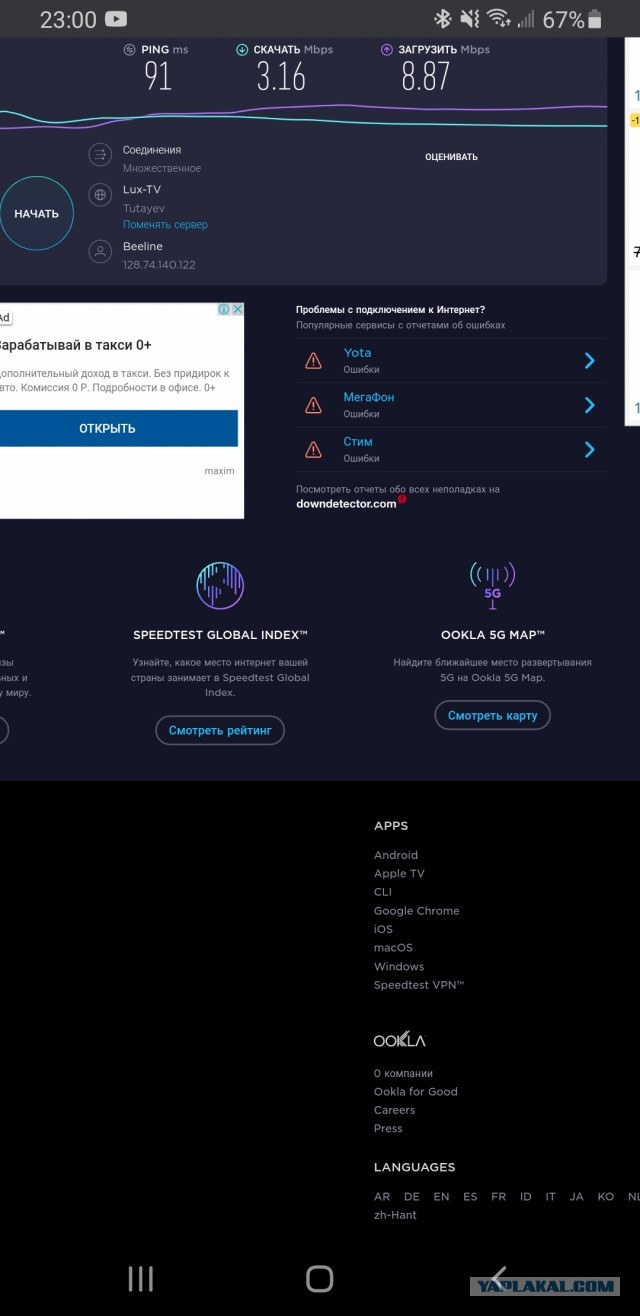
Task: Switch language to DE
Action: pos(412,1197)
